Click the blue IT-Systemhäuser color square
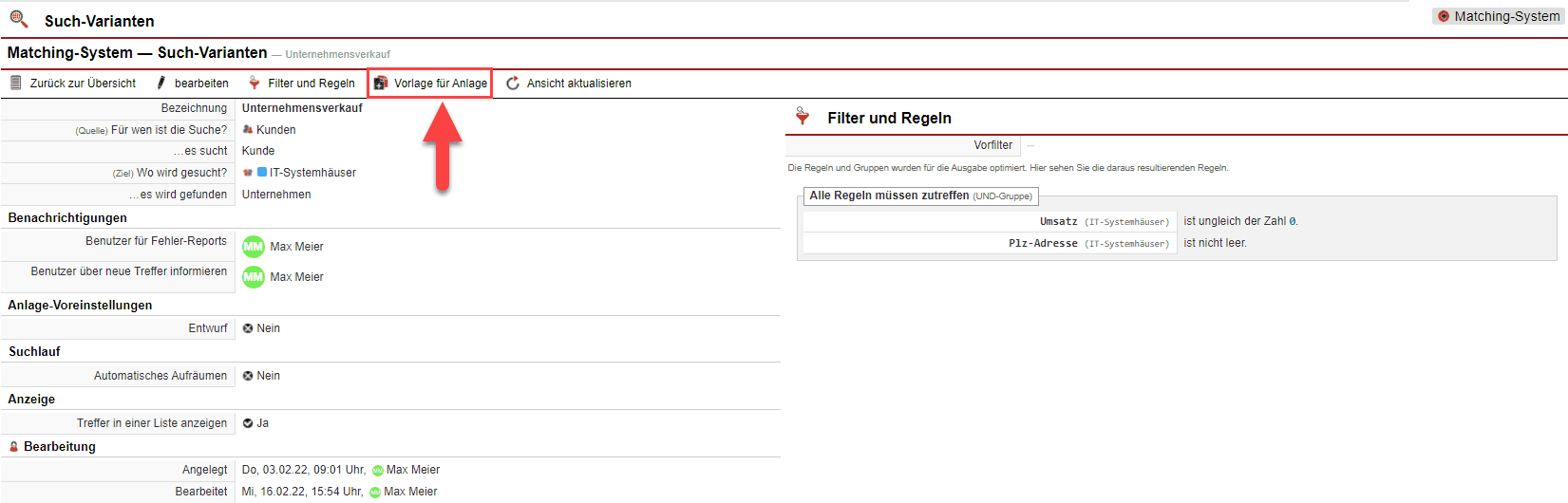 [x=262, y=173]
